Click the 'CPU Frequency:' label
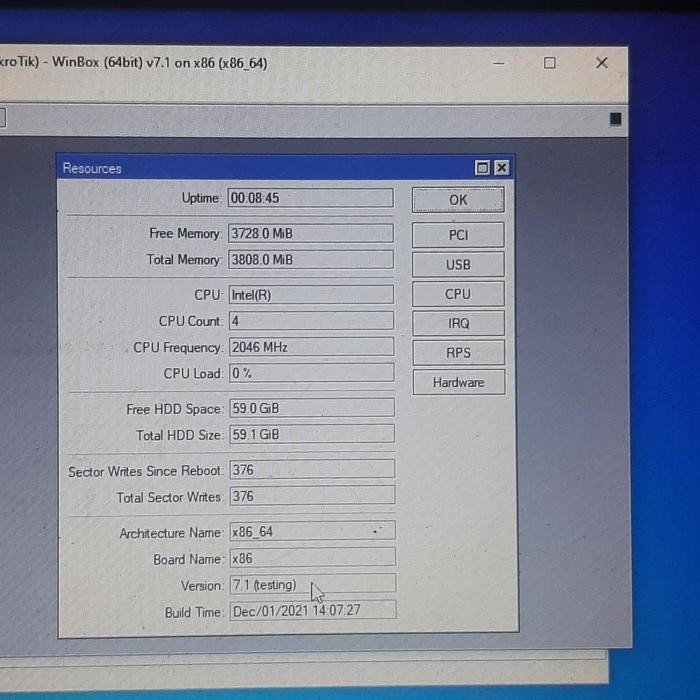Viewport: 700px width, 700px height. tap(178, 347)
